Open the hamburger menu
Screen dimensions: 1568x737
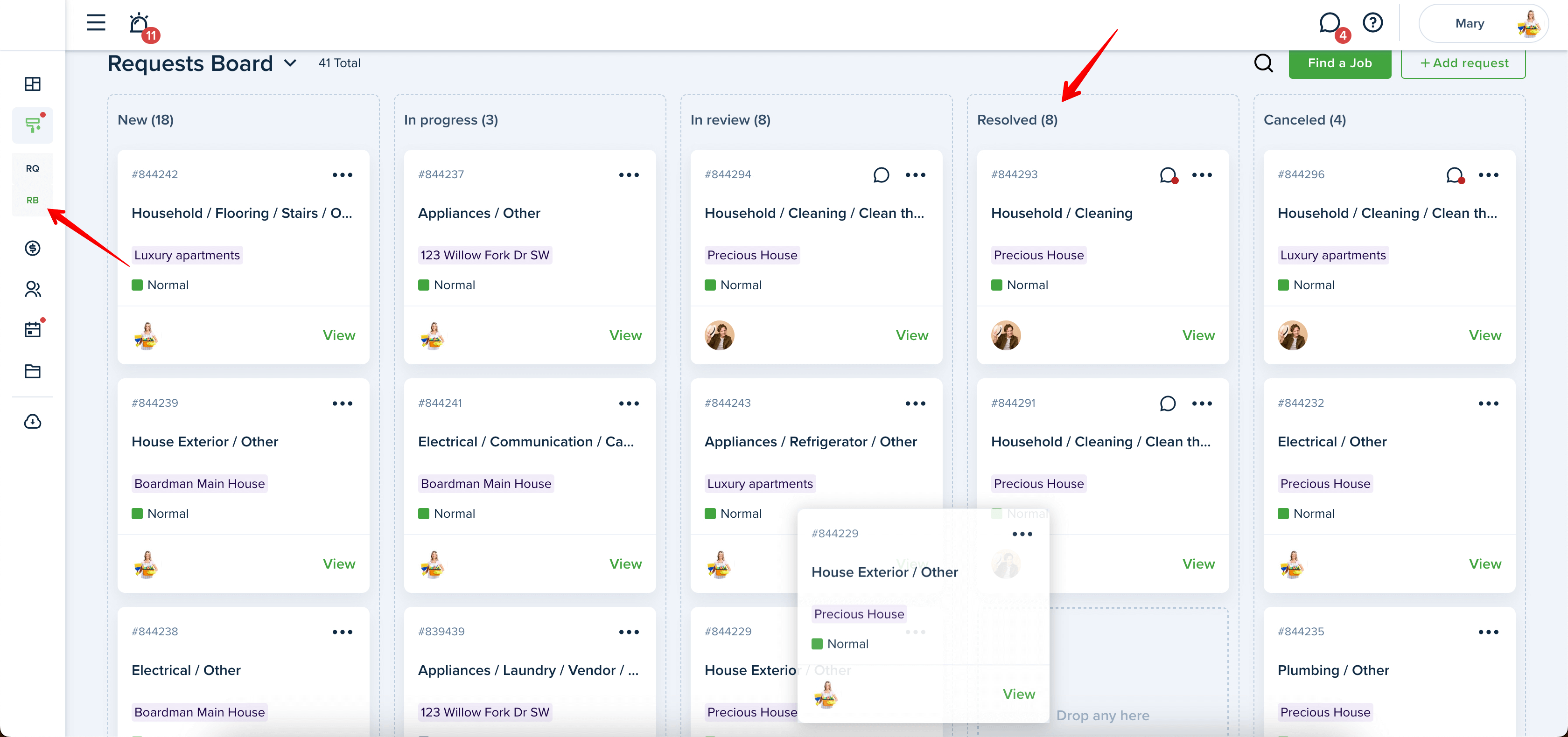(x=96, y=23)
